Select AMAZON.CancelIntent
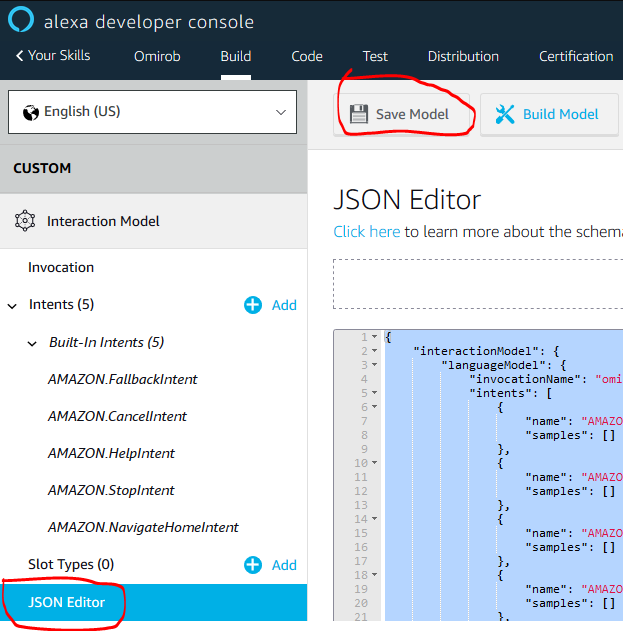Image resolution: width=623 pixels, height=631 pixels. [118, 416]
